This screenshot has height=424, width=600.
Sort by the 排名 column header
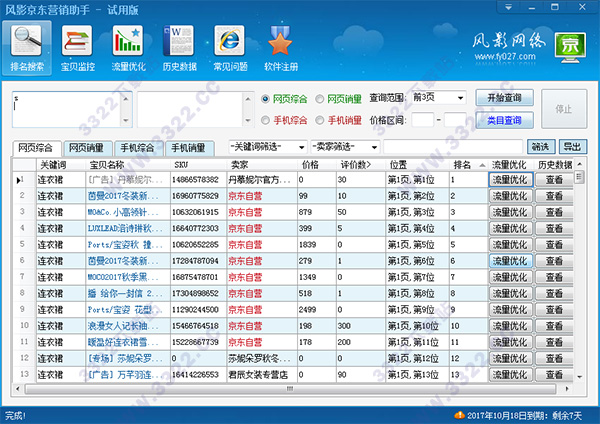click(468, 165)
